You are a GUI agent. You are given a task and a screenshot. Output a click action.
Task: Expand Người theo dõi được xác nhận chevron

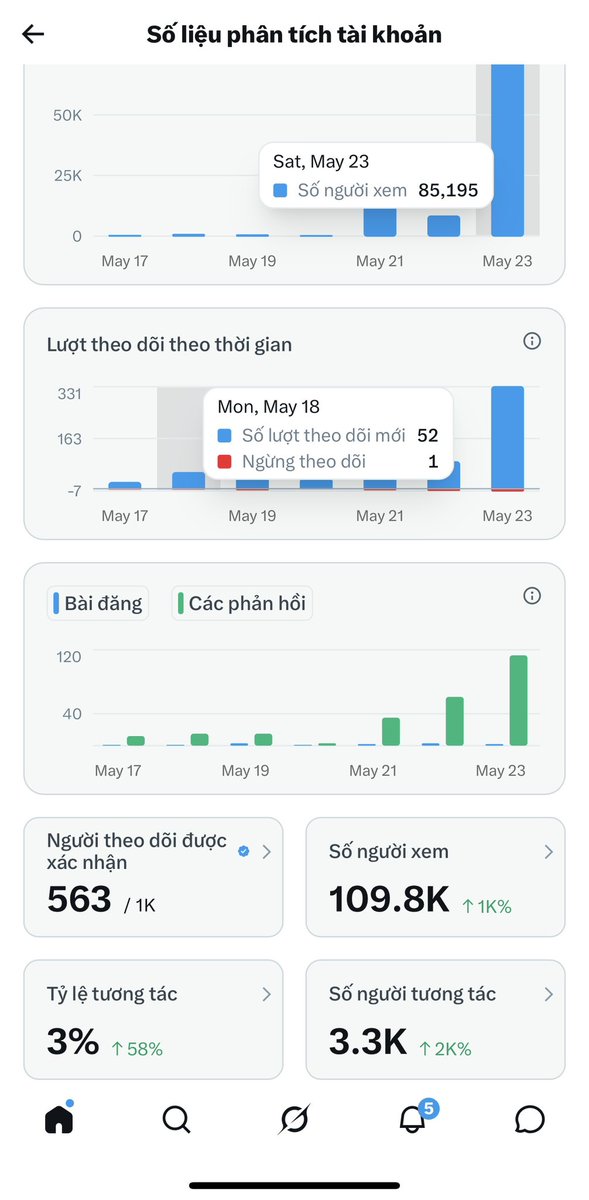click(266, 852)
